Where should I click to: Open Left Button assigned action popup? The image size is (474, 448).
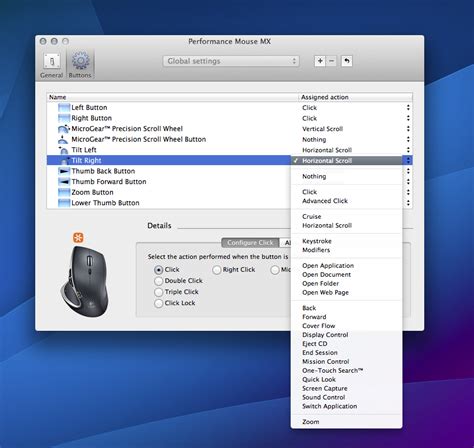408,107
